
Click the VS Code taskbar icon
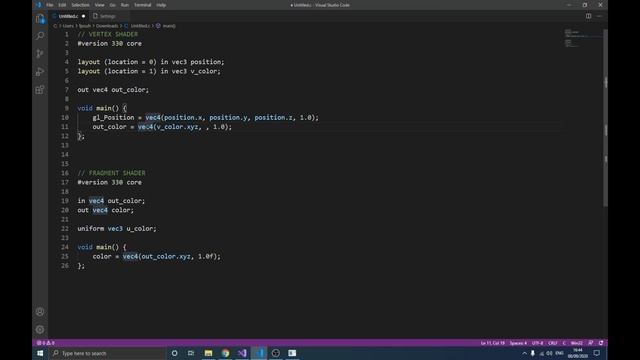(x=259, y=353)
